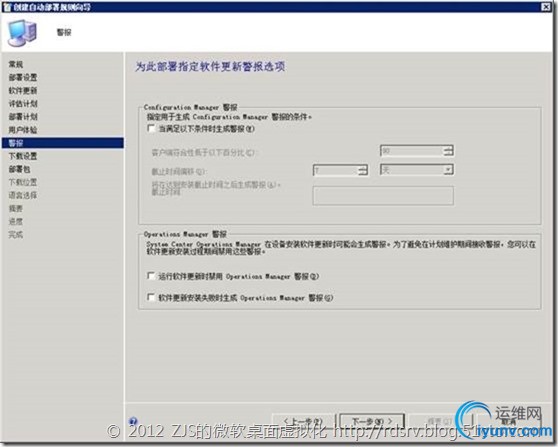Open the deadline offset unit dropdown (天)
Screen dimensions: 558x447
(448, 169)
